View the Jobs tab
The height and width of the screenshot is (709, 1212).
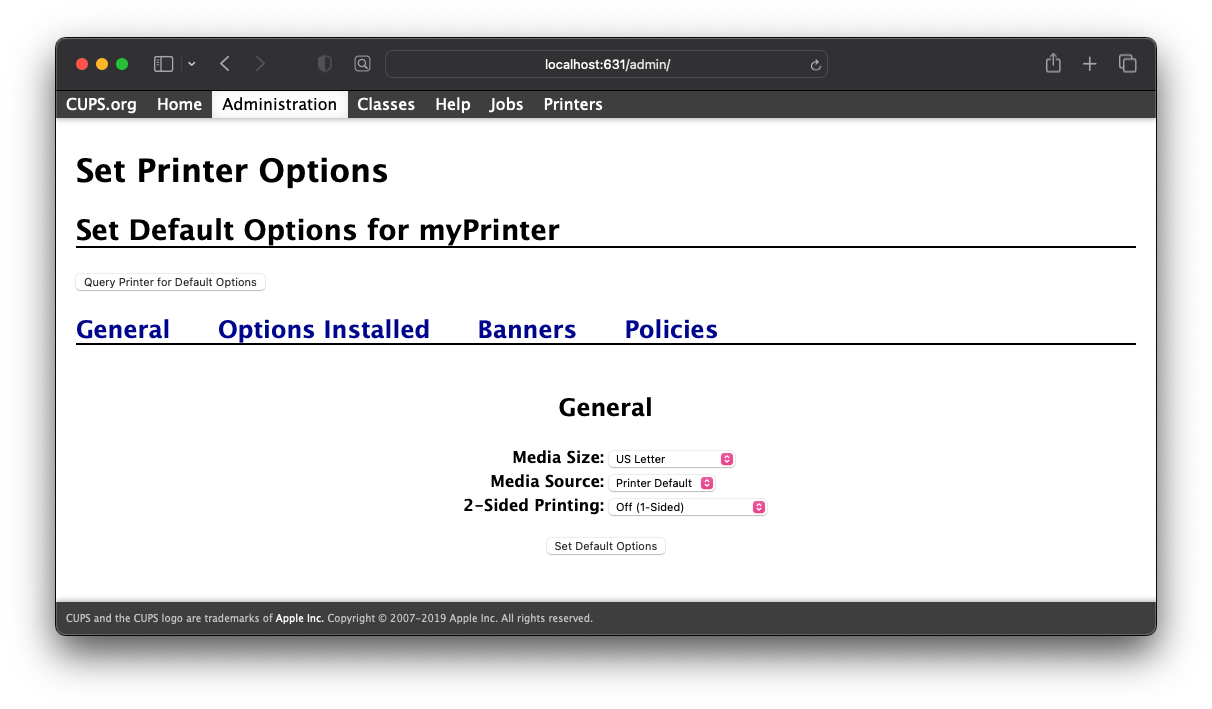click(x=506, y=104)
